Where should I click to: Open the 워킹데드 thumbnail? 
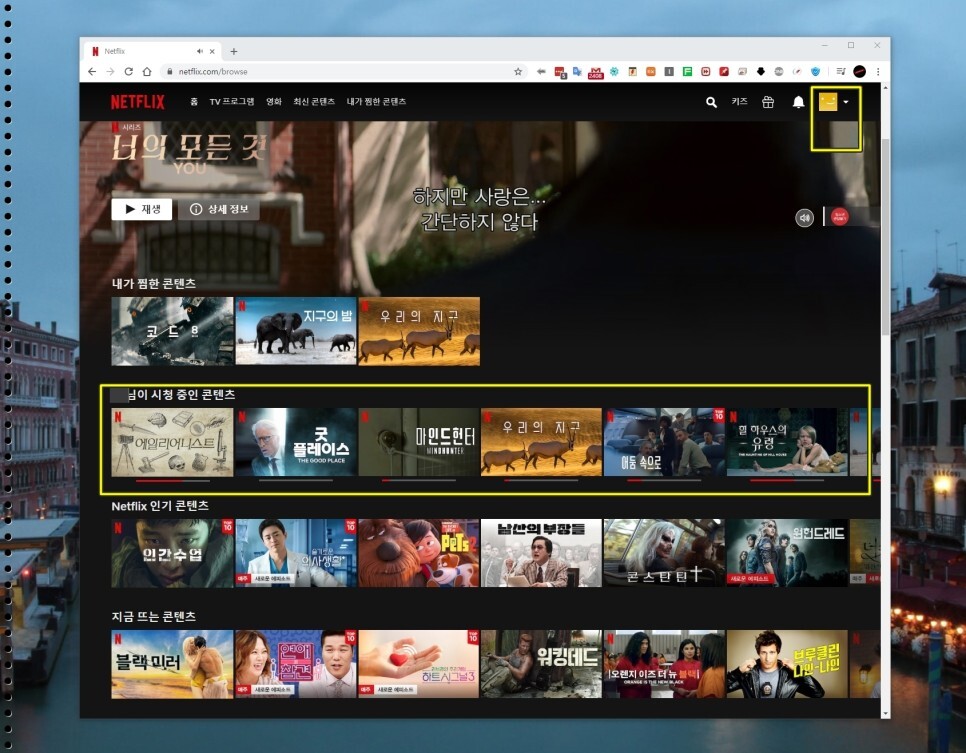[541, 664]
